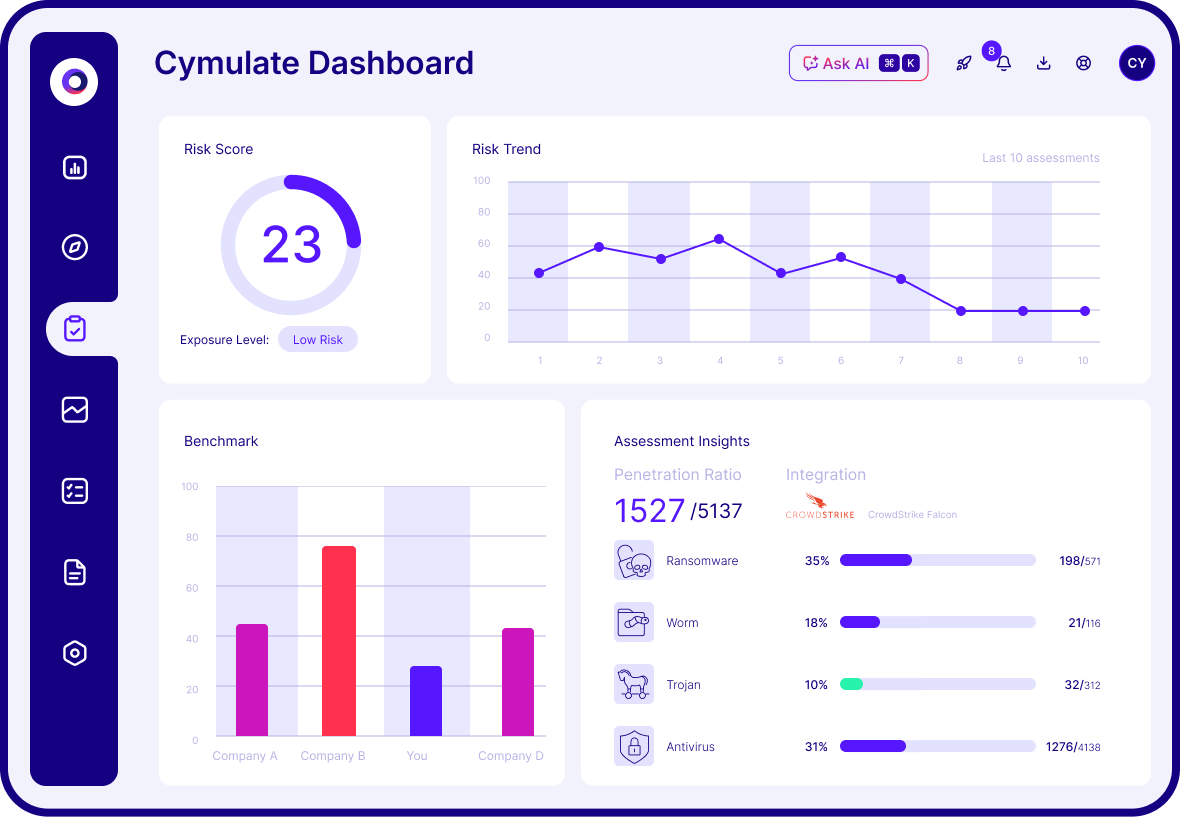The width and height of the screenshot is (1180, 817).
Task: Click the Trojan horse icon
Action: [x=634, y=684]
